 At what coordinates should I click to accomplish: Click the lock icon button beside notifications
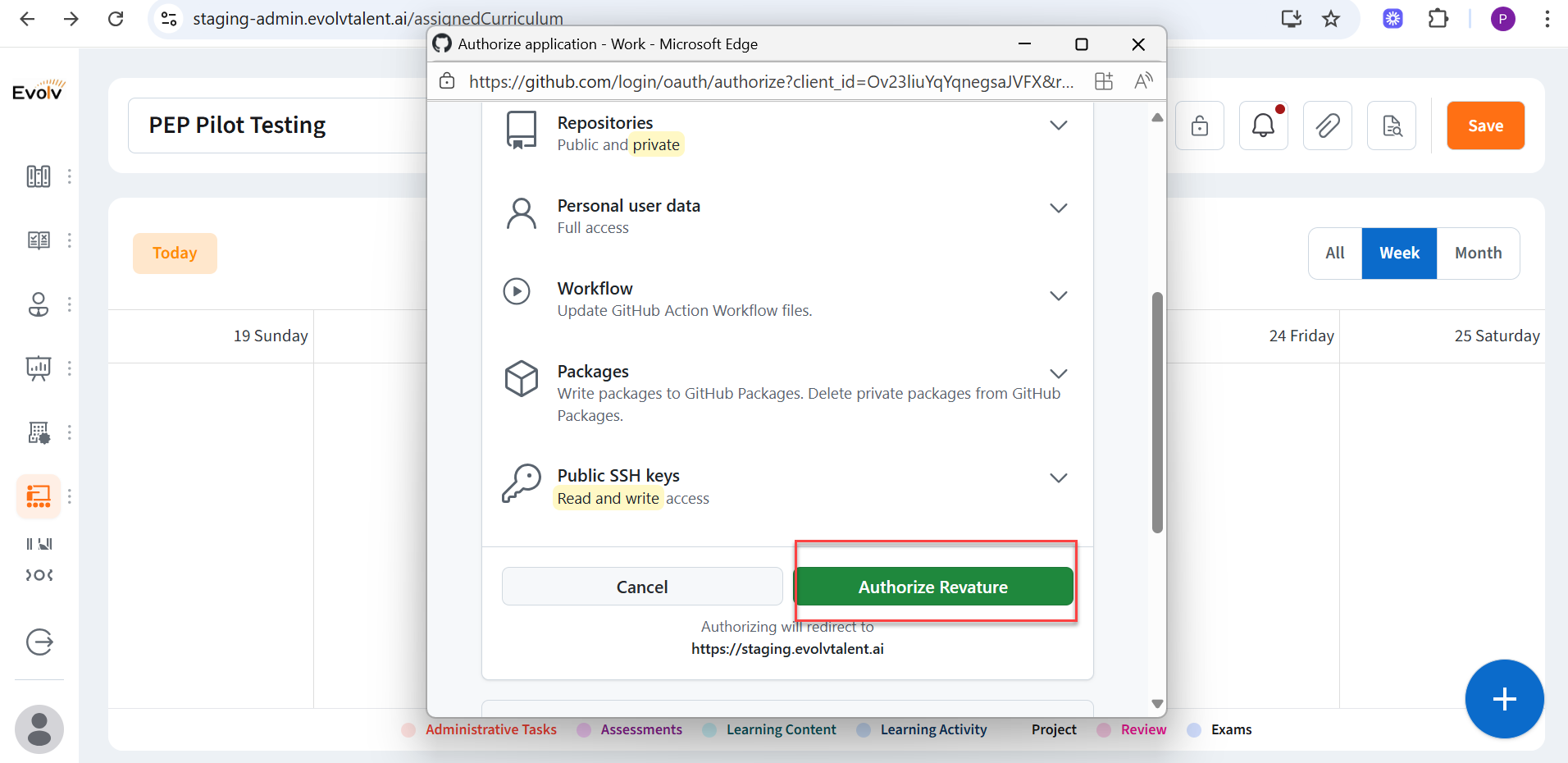click(x=1200, y=126)
